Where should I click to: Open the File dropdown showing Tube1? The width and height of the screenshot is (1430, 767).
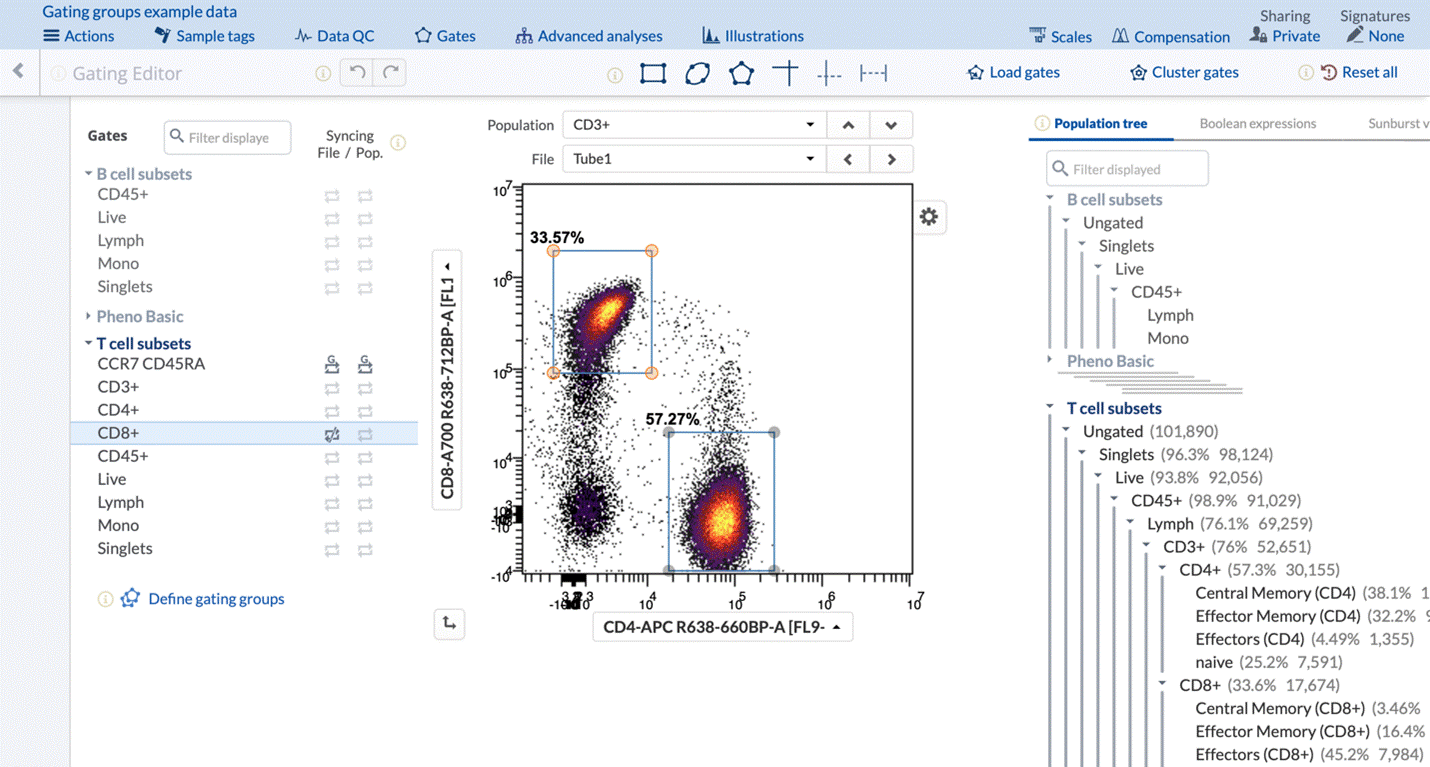(693, 159)
